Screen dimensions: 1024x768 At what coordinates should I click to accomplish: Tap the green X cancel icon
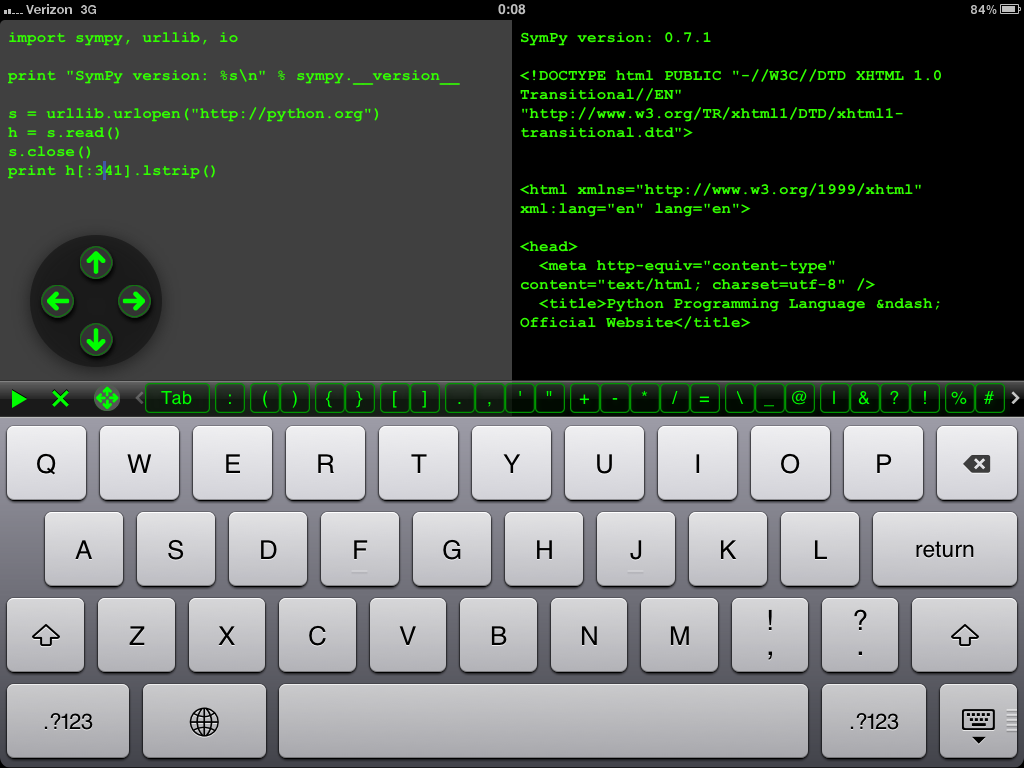point(60,399)
